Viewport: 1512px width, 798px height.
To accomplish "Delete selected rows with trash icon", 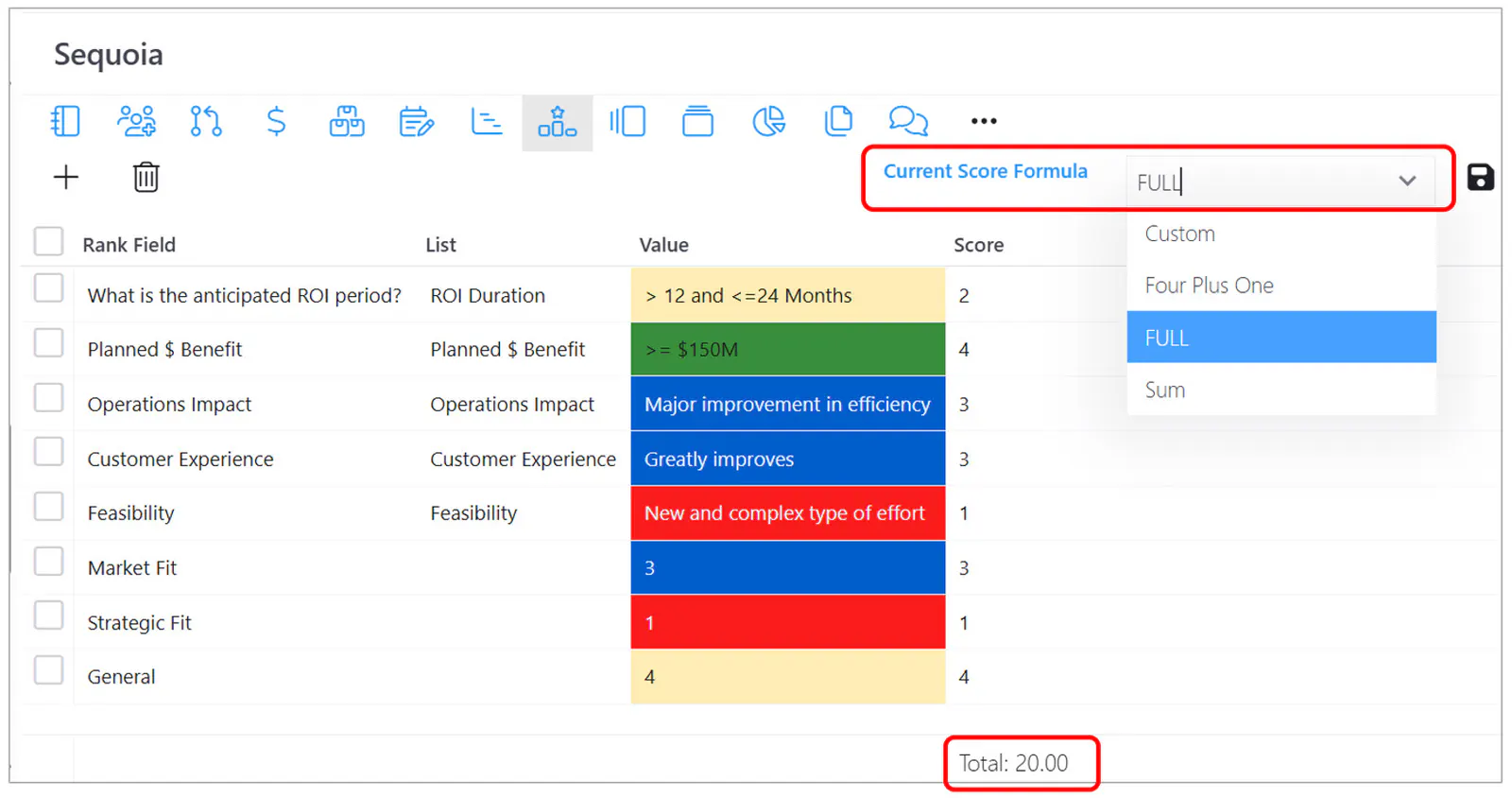I will pyautogui.click(x=146, y=177).
